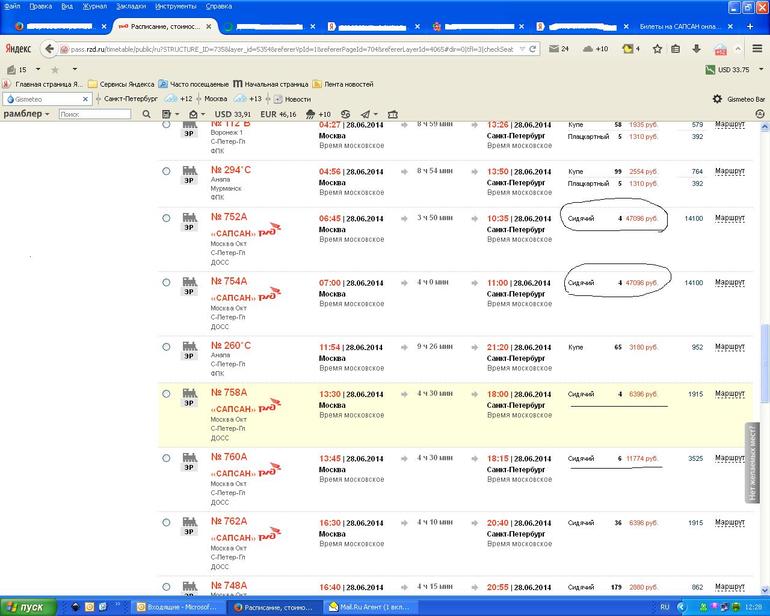The height and width of the screenshot is (616, 770).
Task: Expand the dropdown next to the grey star
Action: [x=75, y=69]
